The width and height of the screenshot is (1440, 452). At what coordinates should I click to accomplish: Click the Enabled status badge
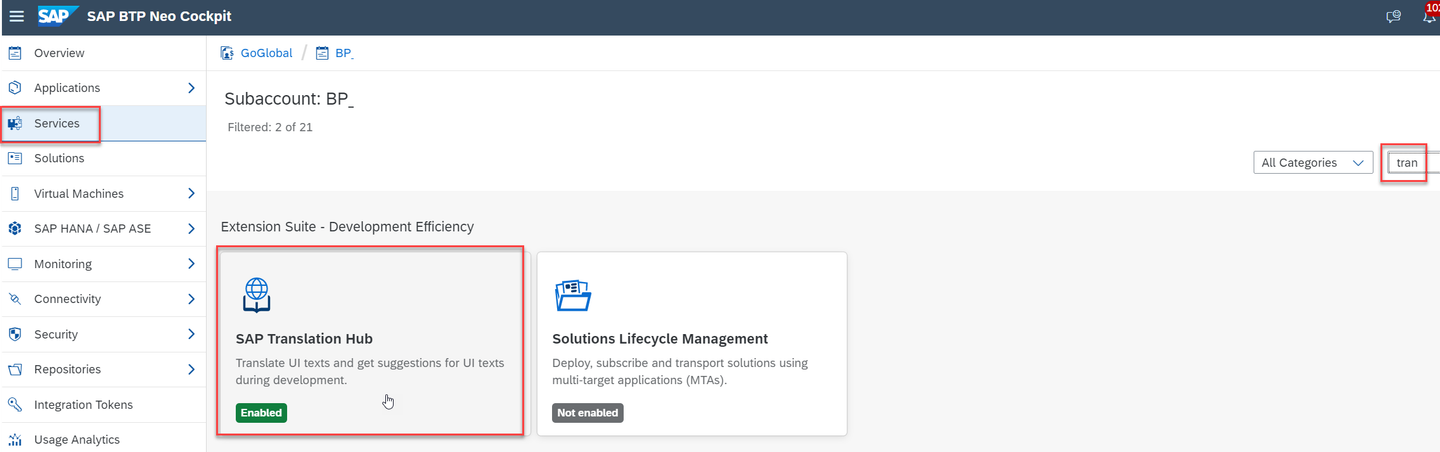click(261, 413)
